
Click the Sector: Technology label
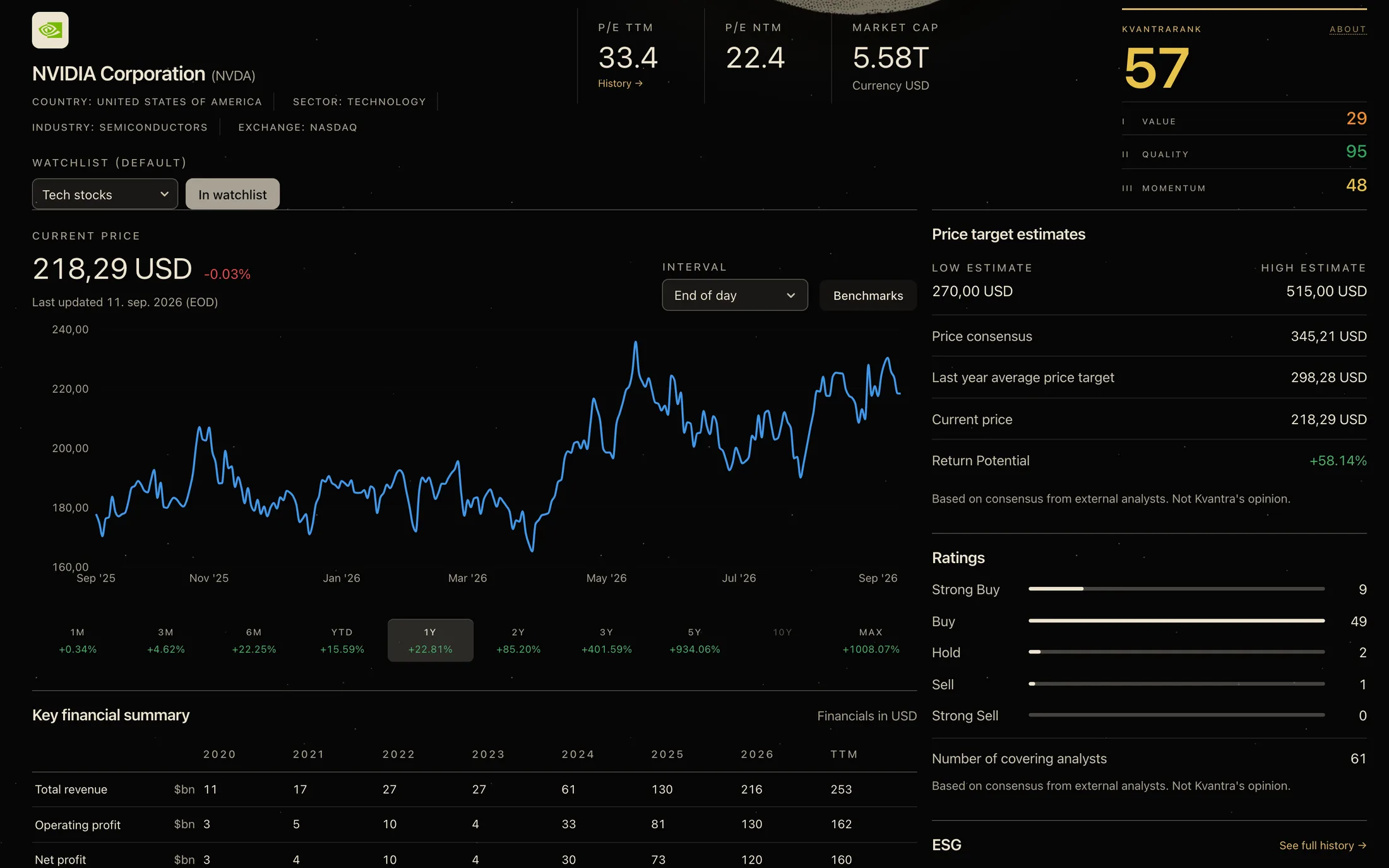pyautogui.click(x=359, y=102)
